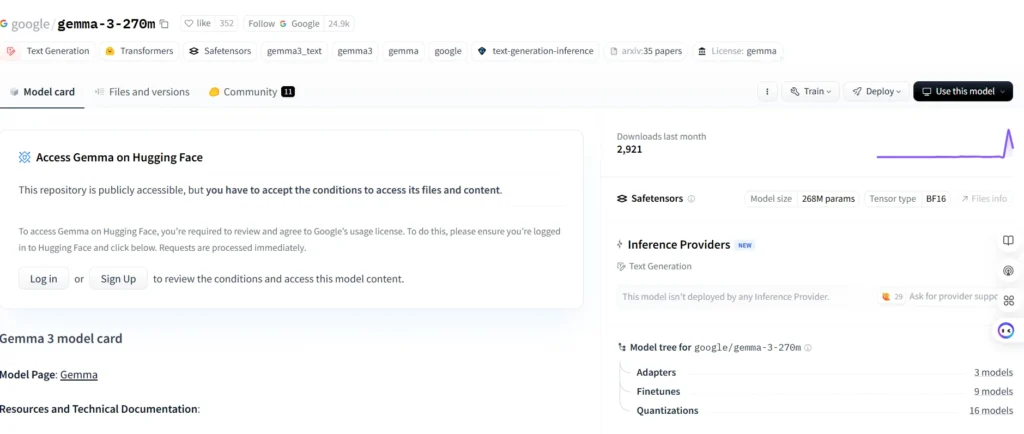
Task: Expand the Deploy dropdown
Action: (876, 91)
